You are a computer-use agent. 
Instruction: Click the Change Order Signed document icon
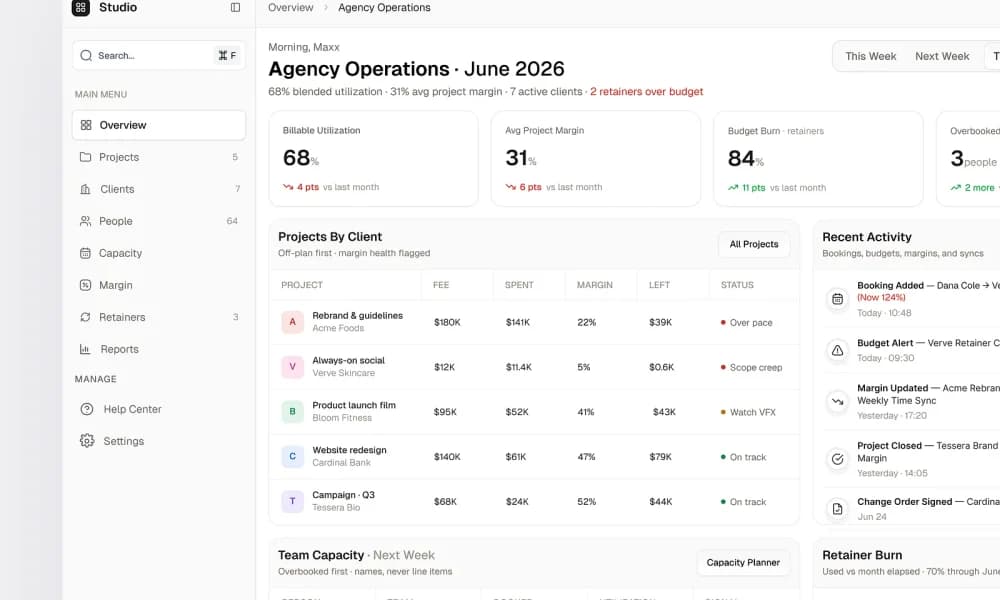click(x=837, y=509)
